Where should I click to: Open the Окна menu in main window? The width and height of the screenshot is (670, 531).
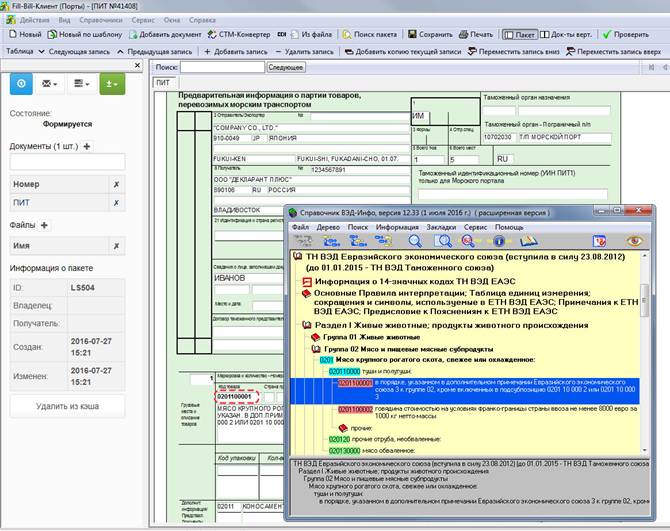(x=172, y=20)
